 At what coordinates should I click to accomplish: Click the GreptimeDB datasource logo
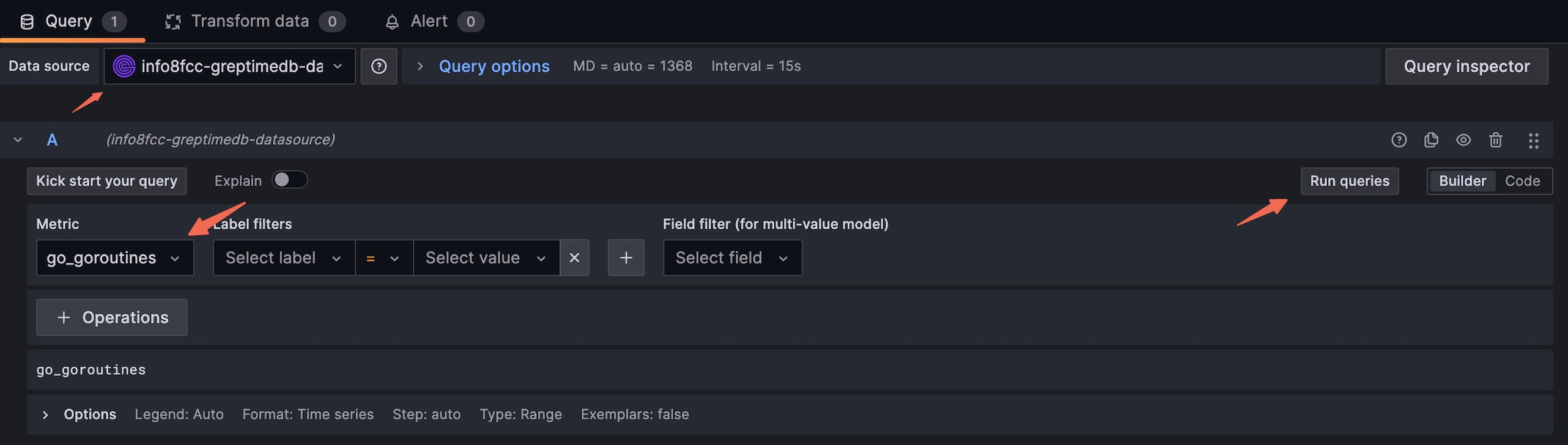[125, 66]
